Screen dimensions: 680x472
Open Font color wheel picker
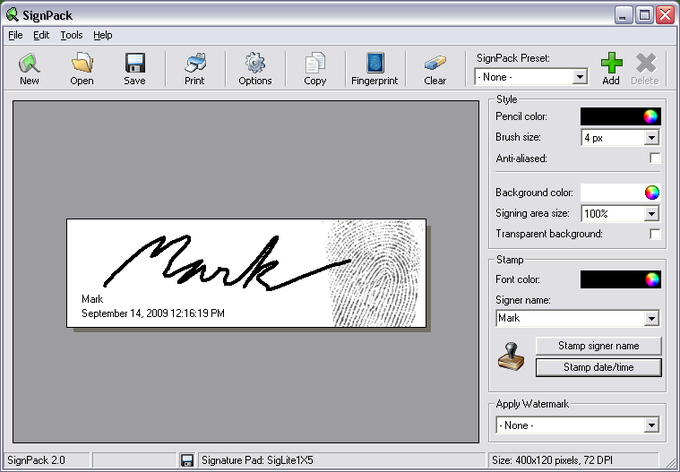[652, 280]
